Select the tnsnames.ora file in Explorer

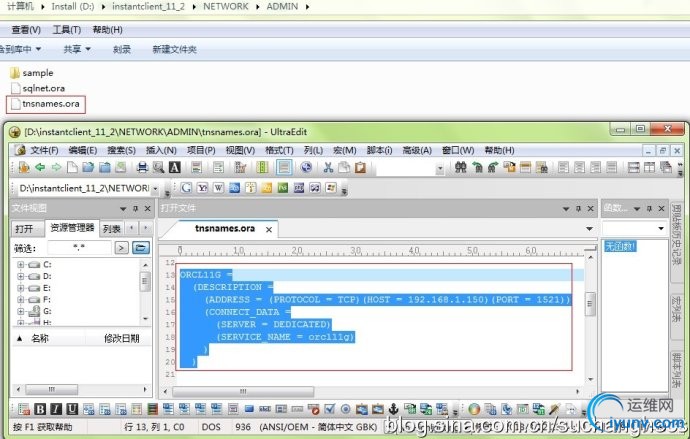(x=46, y=104)
